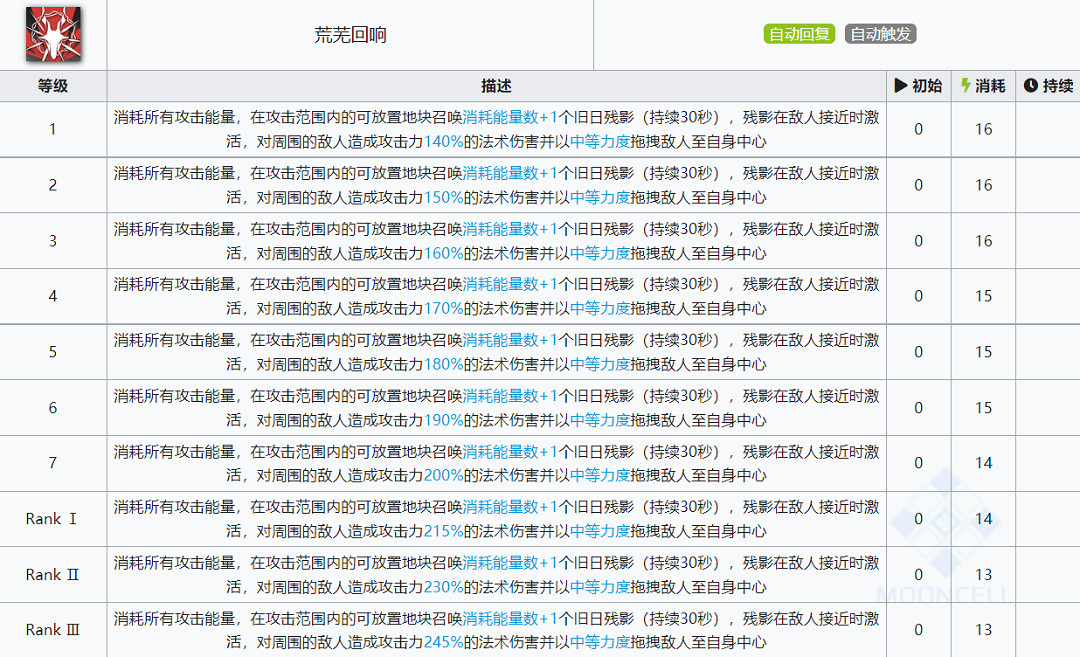This screenshot has height=657, width=1080.
Task: Click the blue 140% value in level 1 row
Action: point(444,142)
